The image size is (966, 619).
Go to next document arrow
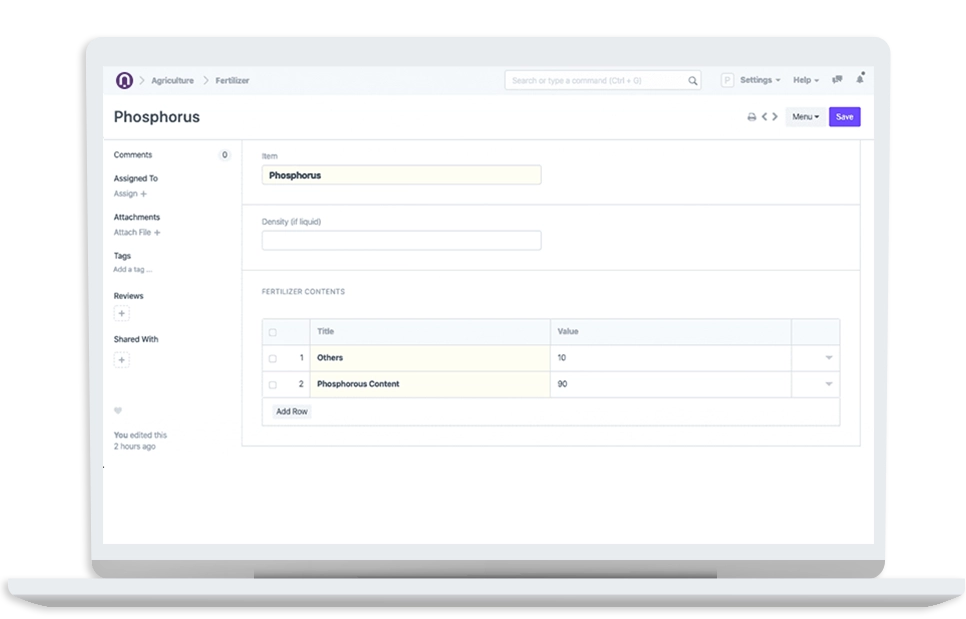tap(775, 117)
